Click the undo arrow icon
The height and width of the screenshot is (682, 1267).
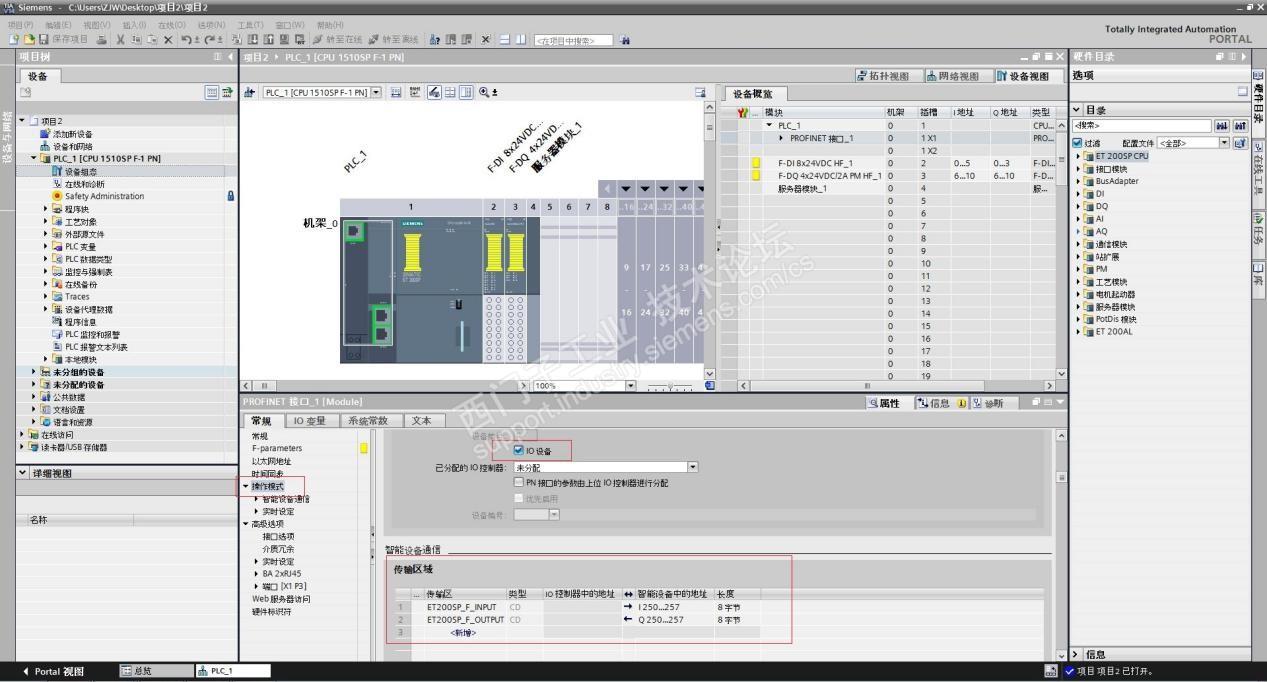point(187,39)
